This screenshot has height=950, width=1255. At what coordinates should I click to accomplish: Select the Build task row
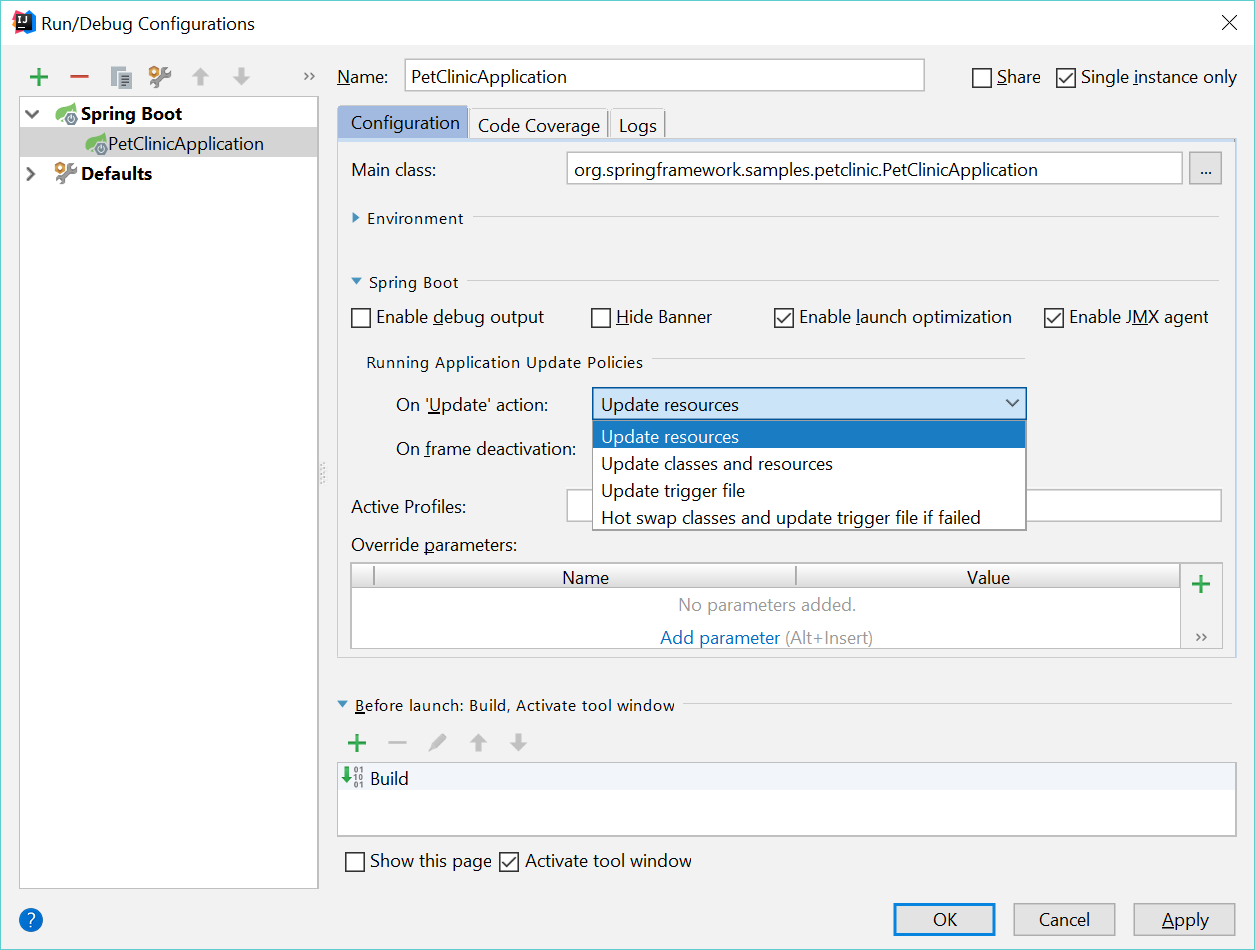coord(787,778)
